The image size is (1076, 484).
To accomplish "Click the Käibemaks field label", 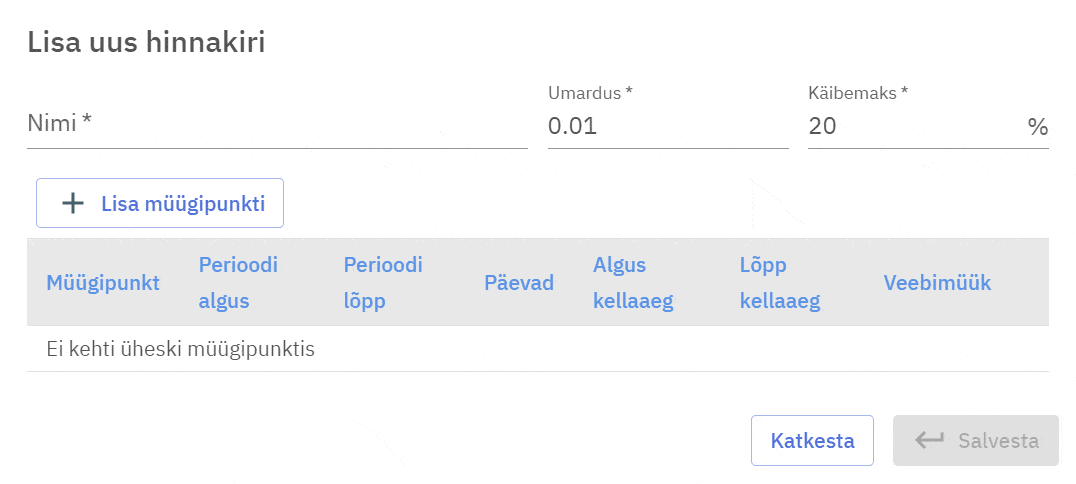I will click(857, 93).
